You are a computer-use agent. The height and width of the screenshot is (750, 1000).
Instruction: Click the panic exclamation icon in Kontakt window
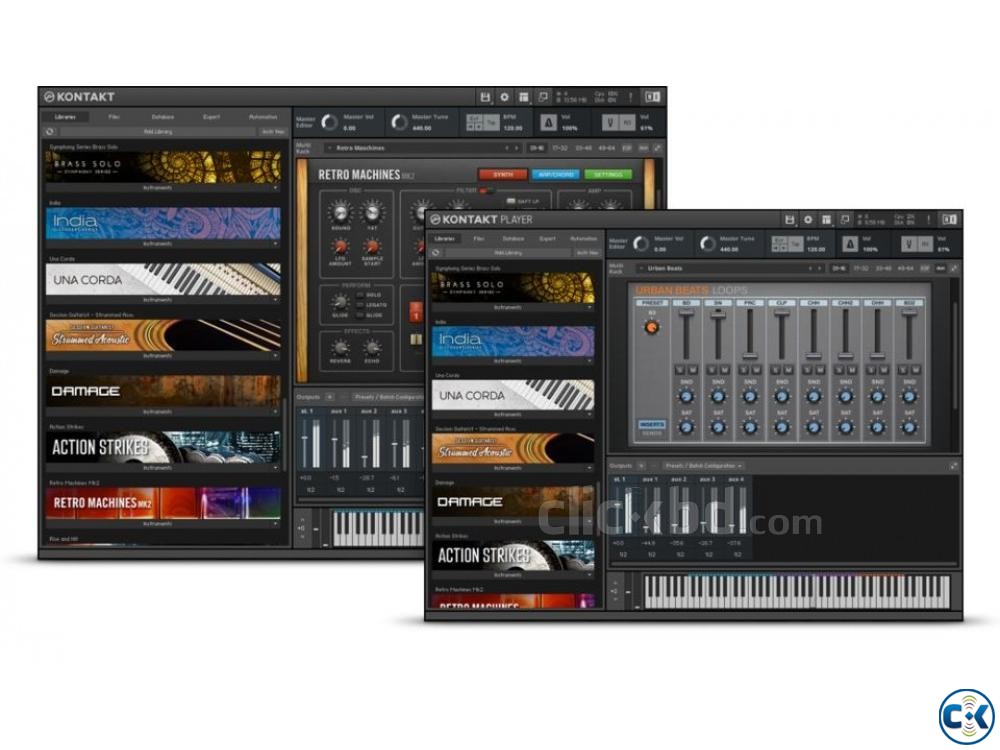coord(631,97)
